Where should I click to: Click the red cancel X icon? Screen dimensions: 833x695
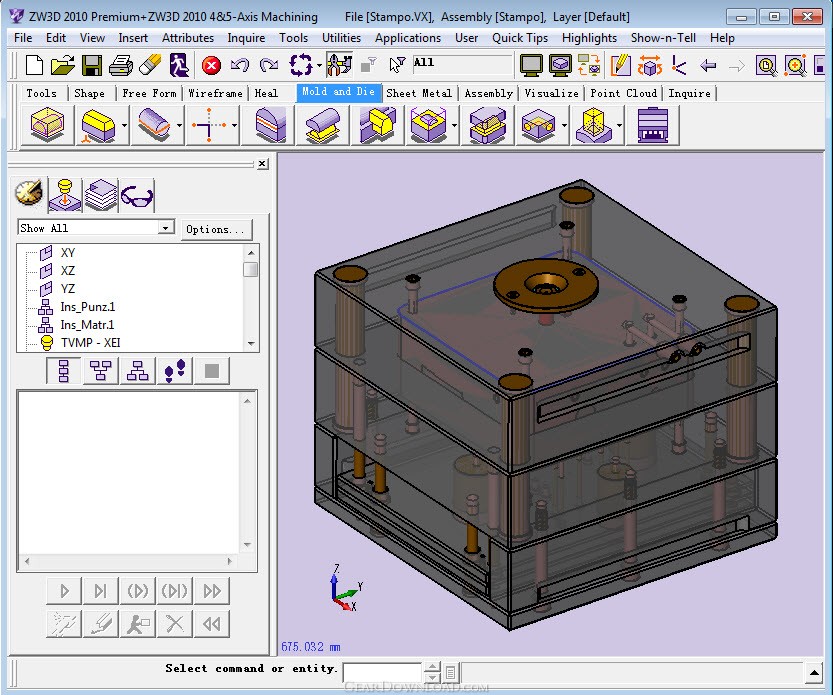[x=211, y=66]
